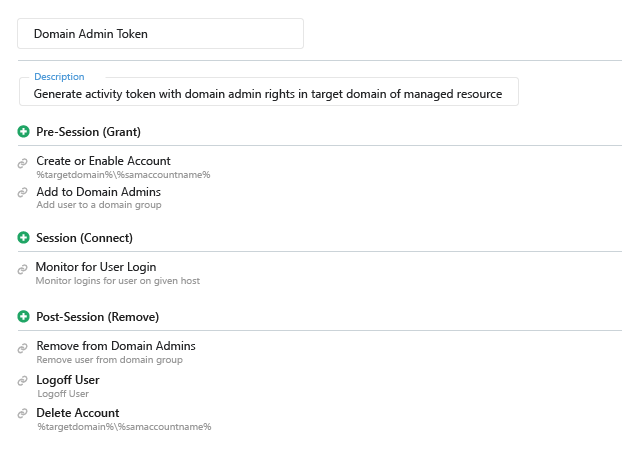640x450 pixels.
Task: Open the Remove from Domain Admins action
Action: [x=116, y=346]
